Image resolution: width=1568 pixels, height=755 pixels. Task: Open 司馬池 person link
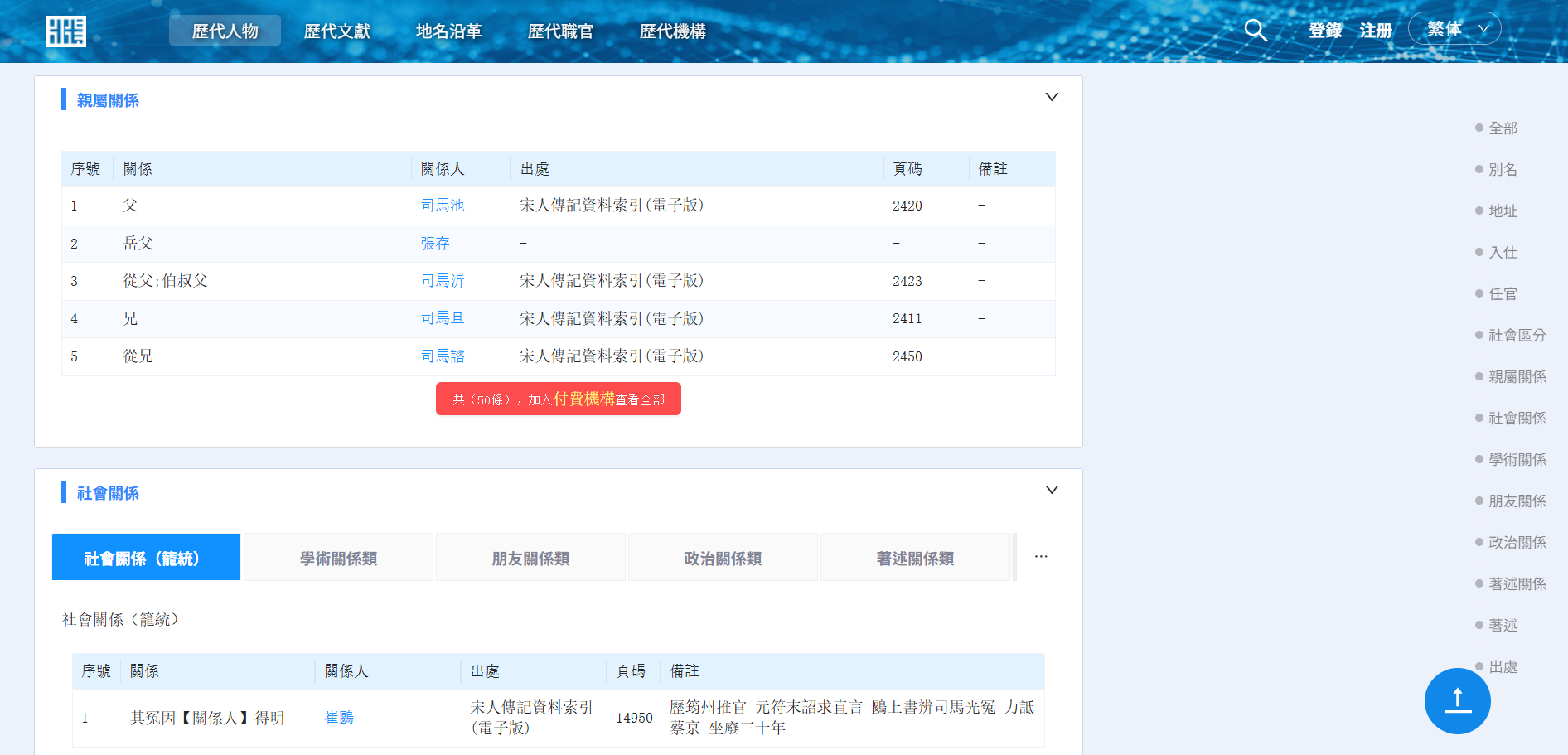coord(443,206)
